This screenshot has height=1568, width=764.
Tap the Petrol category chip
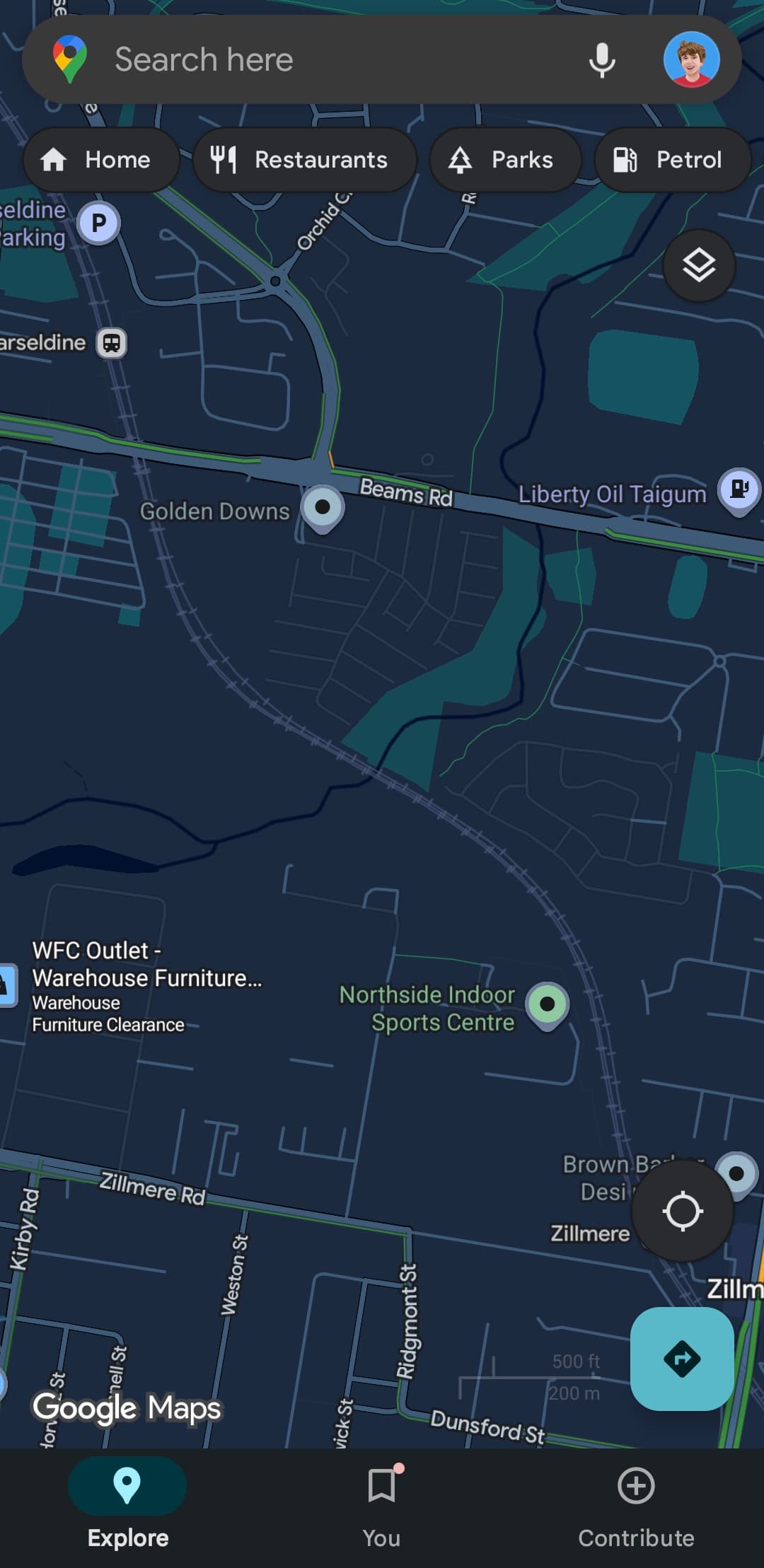pos(672,160)
